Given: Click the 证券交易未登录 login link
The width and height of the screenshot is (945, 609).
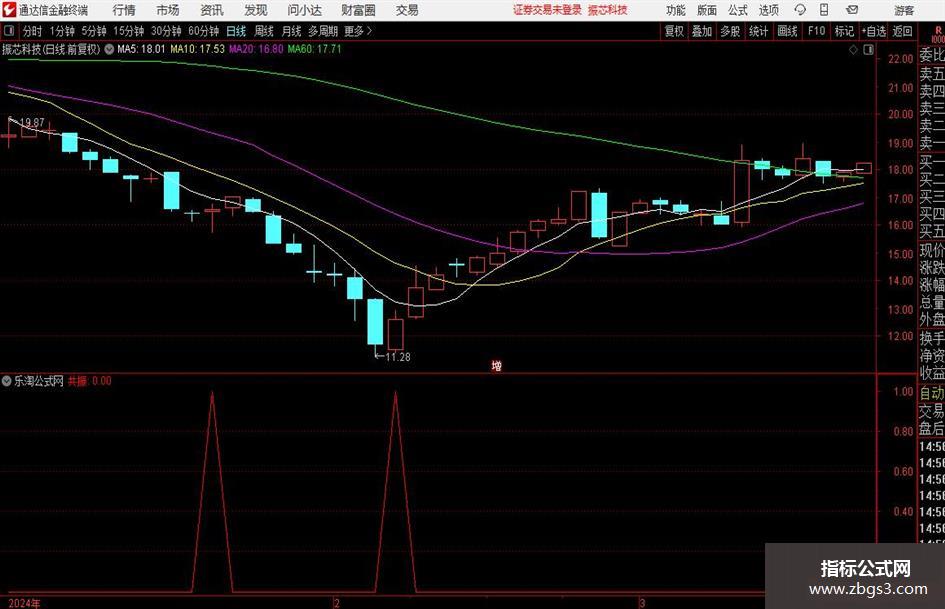Looking at the screenshot, I should 547,10.
